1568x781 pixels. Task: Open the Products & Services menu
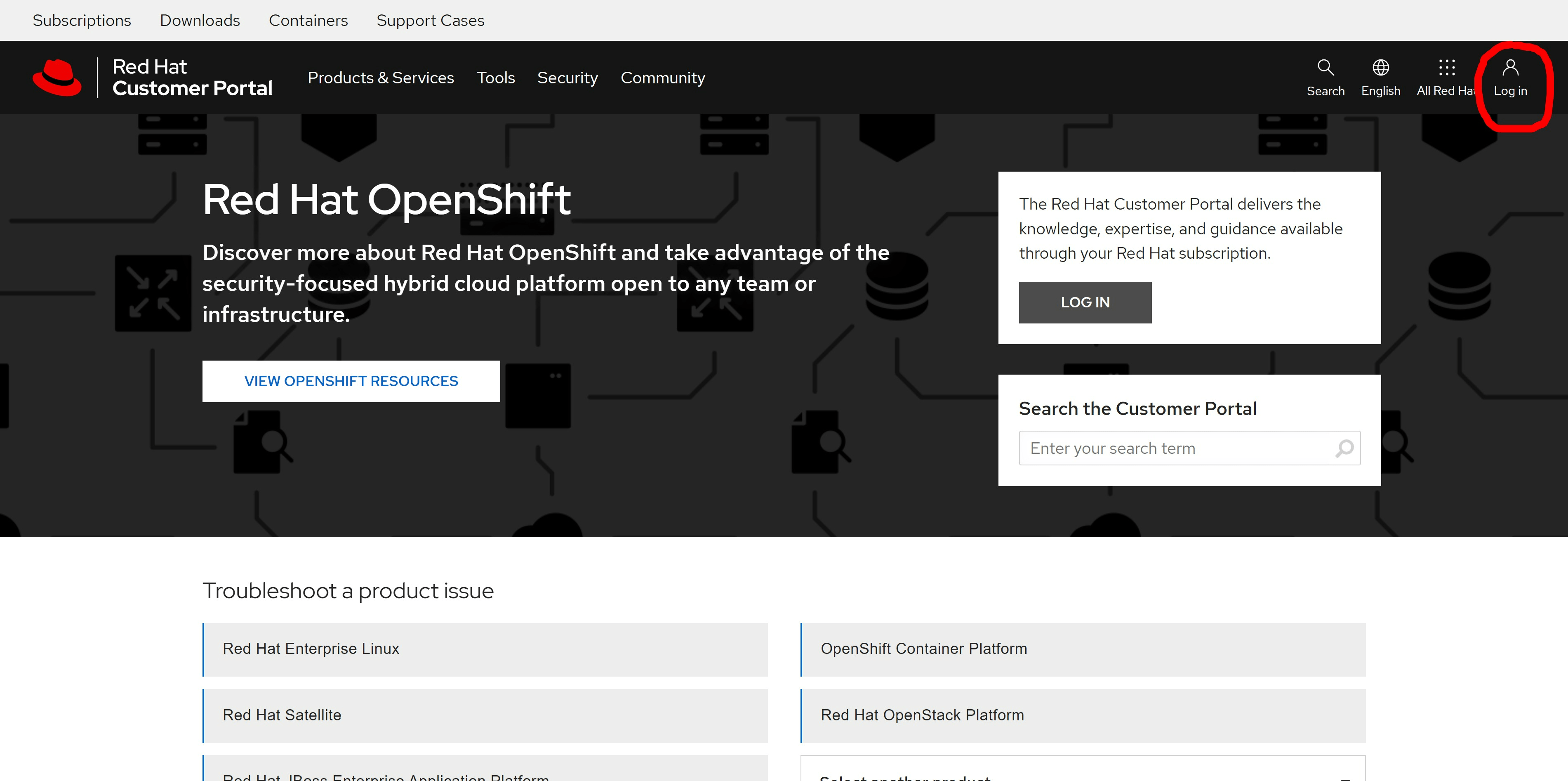click(380, 77)
